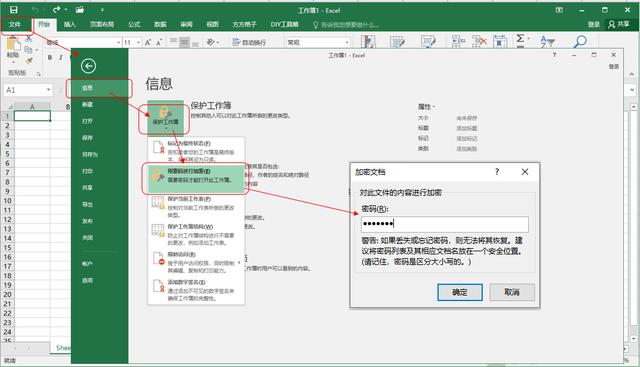This screenshot has width=640, height=367.
Task: Click the Save icon in quick access toolbar
Action: (13, 10)
